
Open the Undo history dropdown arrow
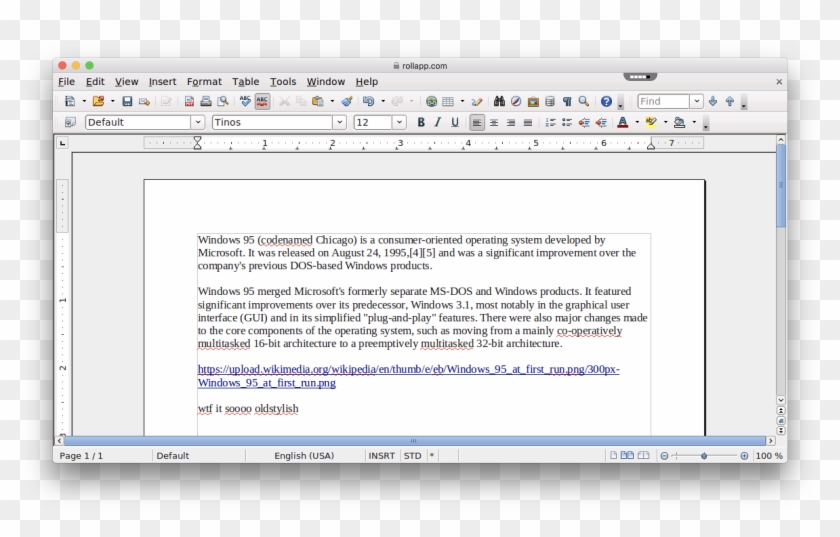(x=382, y=101)
